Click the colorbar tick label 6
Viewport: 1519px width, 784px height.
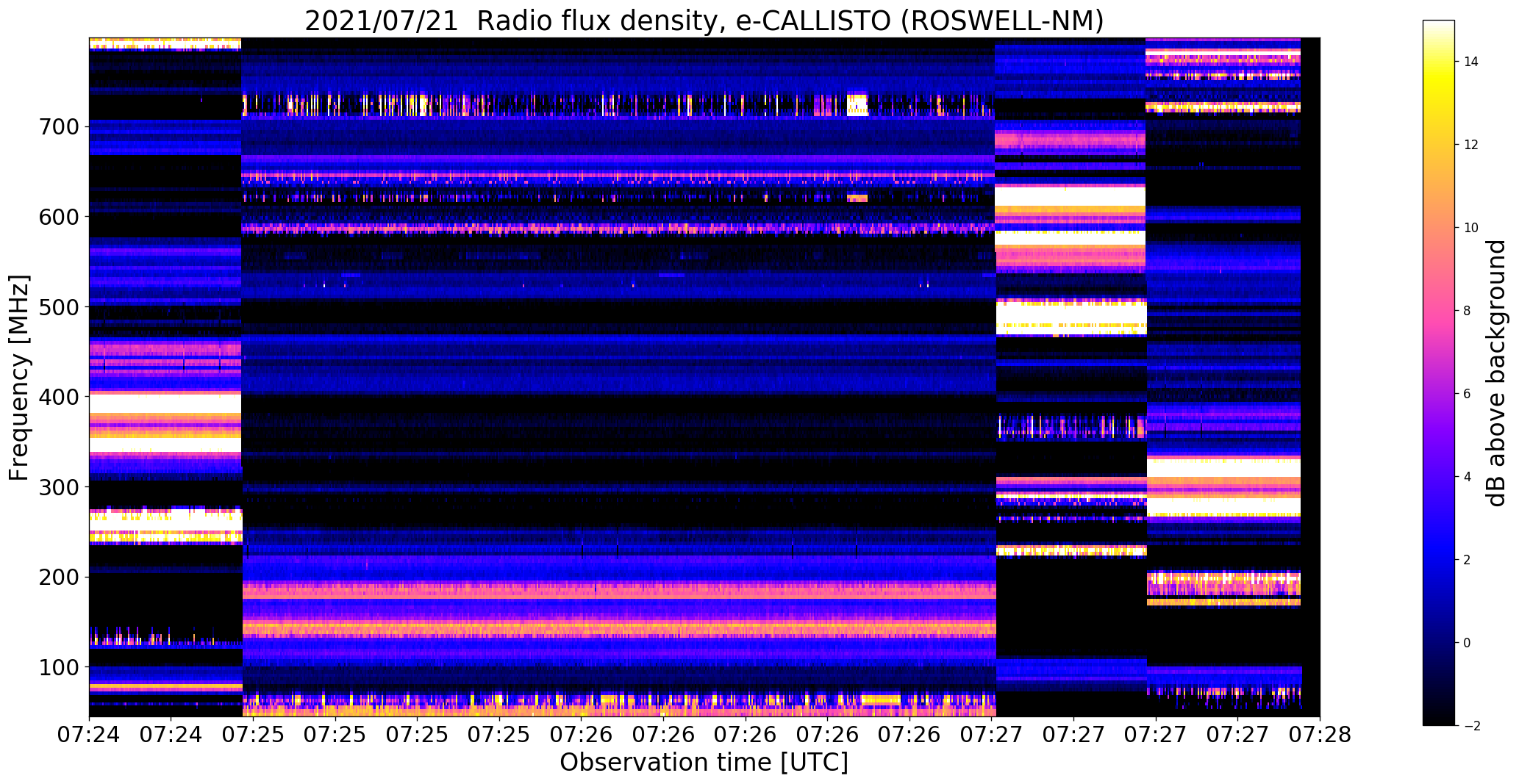point(1468,394)
